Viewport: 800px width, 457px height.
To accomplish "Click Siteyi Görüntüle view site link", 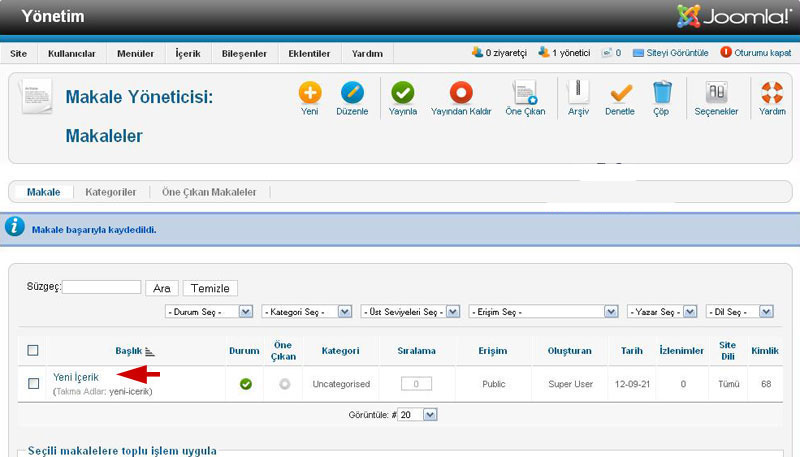I will pos(670,53).
